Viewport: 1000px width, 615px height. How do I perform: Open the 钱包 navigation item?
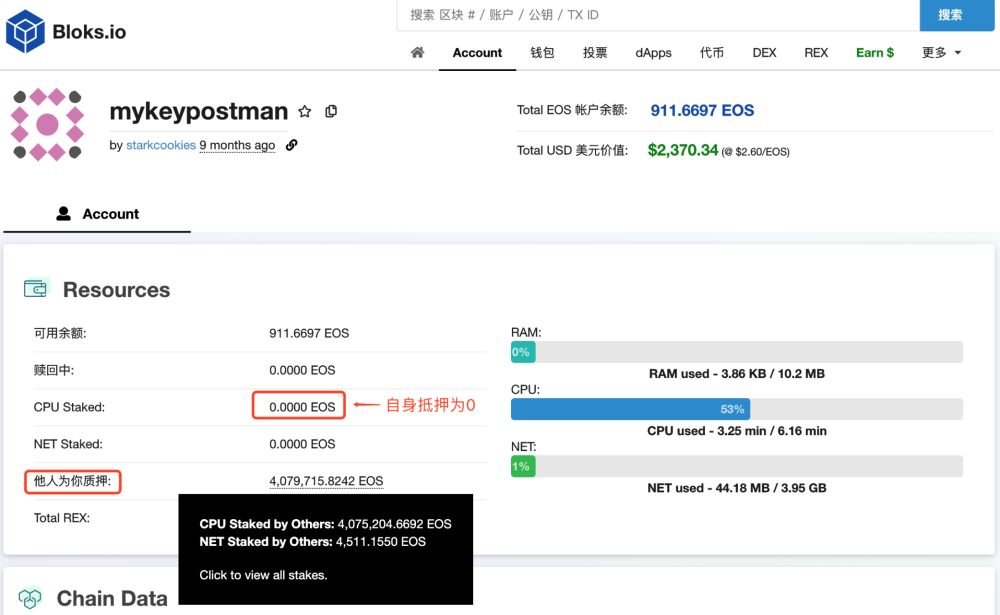tap(542, 52)
